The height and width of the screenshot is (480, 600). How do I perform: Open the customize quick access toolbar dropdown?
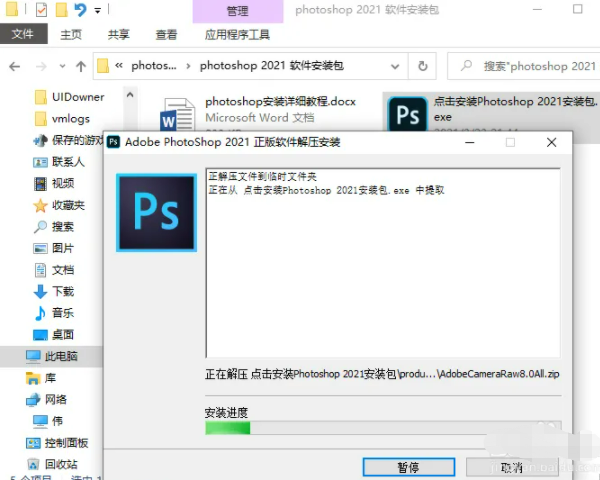point(98,10)
